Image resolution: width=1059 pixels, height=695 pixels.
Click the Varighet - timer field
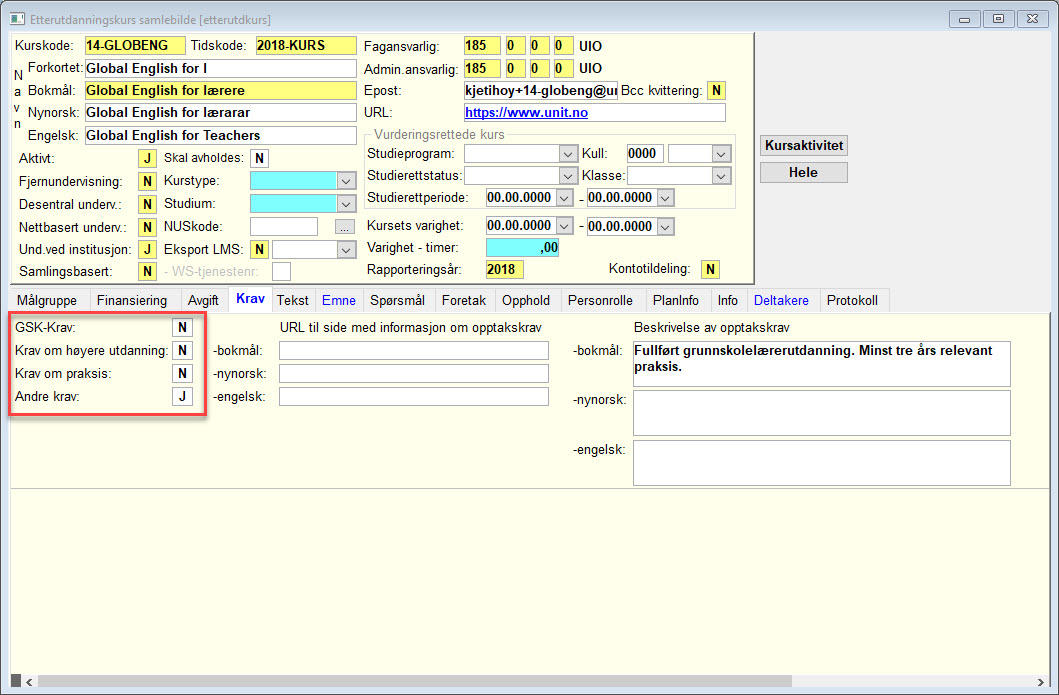coord(522,248)
